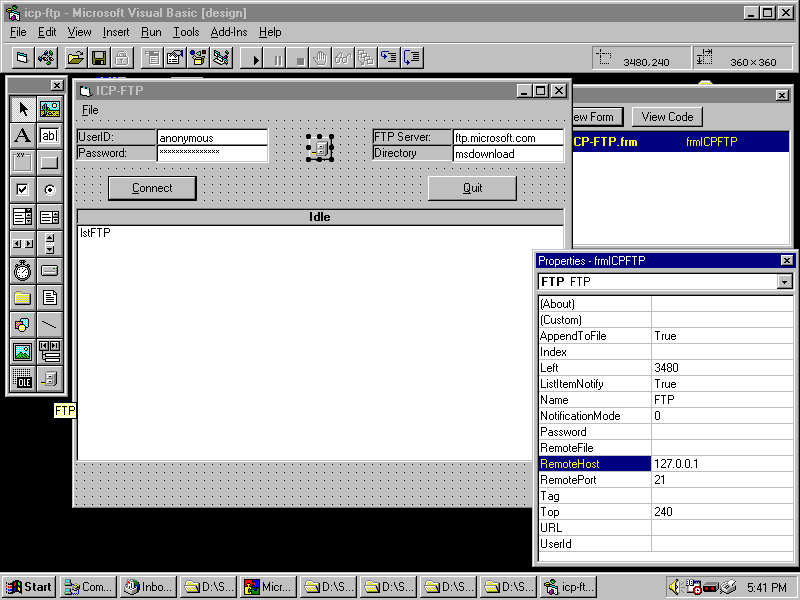Click the View Code button
This screenshot has width=800, height=600.
point(667,117)
